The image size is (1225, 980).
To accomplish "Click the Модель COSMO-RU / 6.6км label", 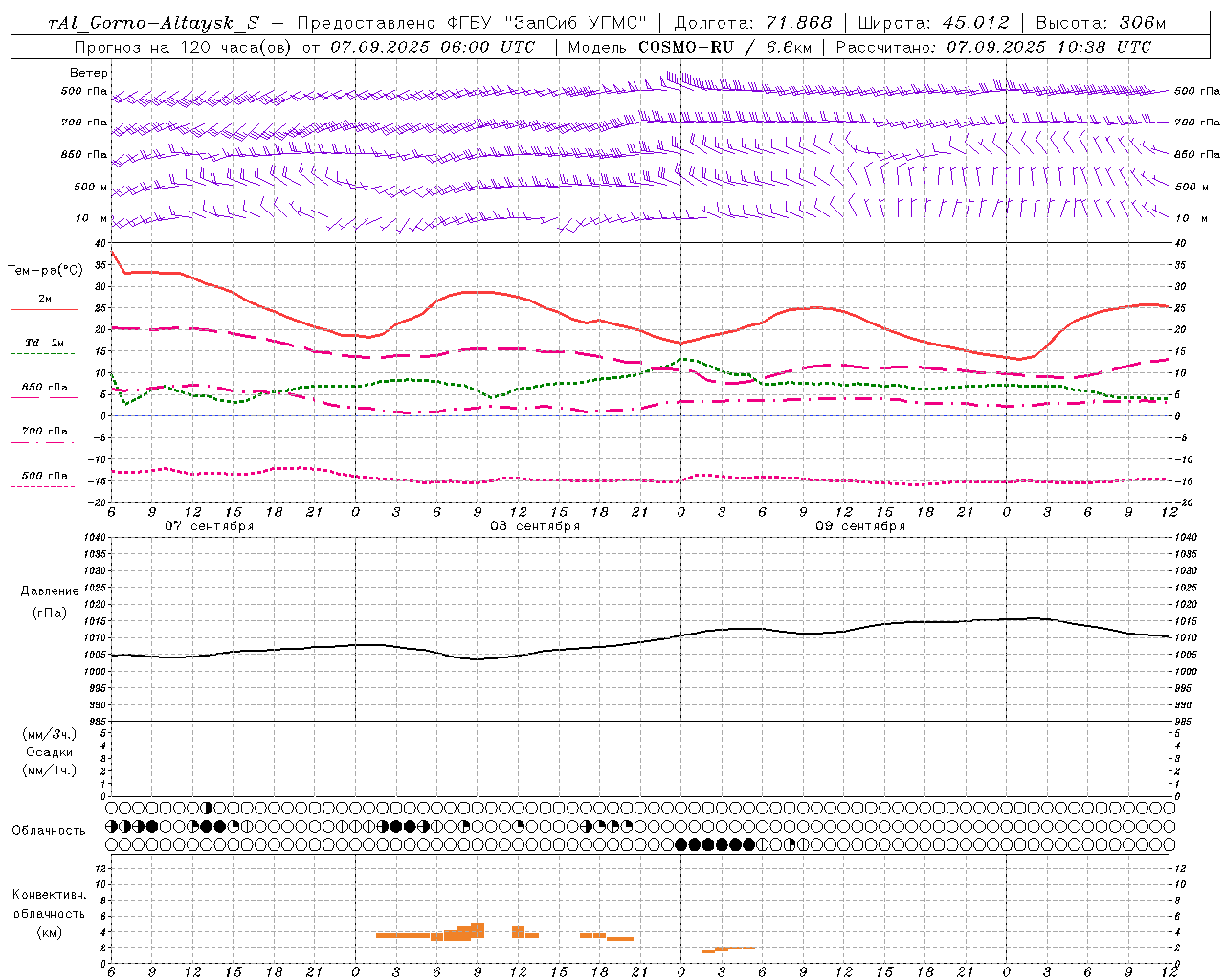I will [689, 46].
